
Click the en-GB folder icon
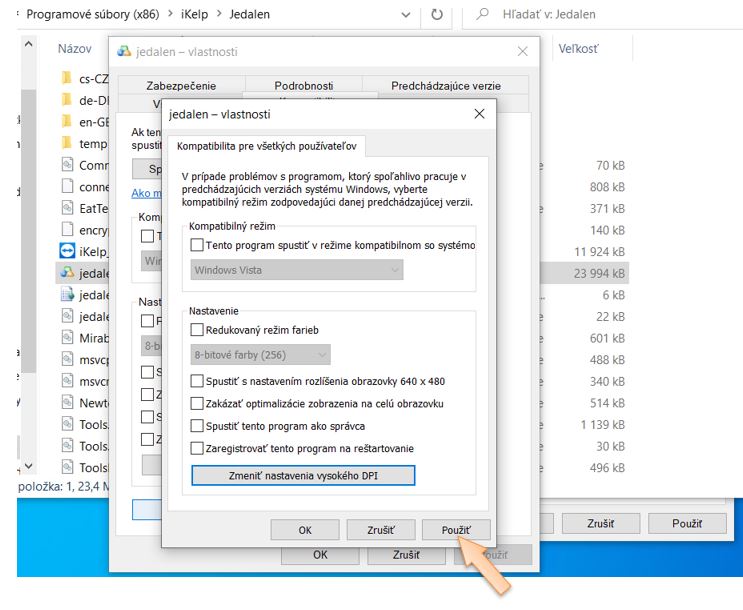pyautogui.click(x=67, y=122)
